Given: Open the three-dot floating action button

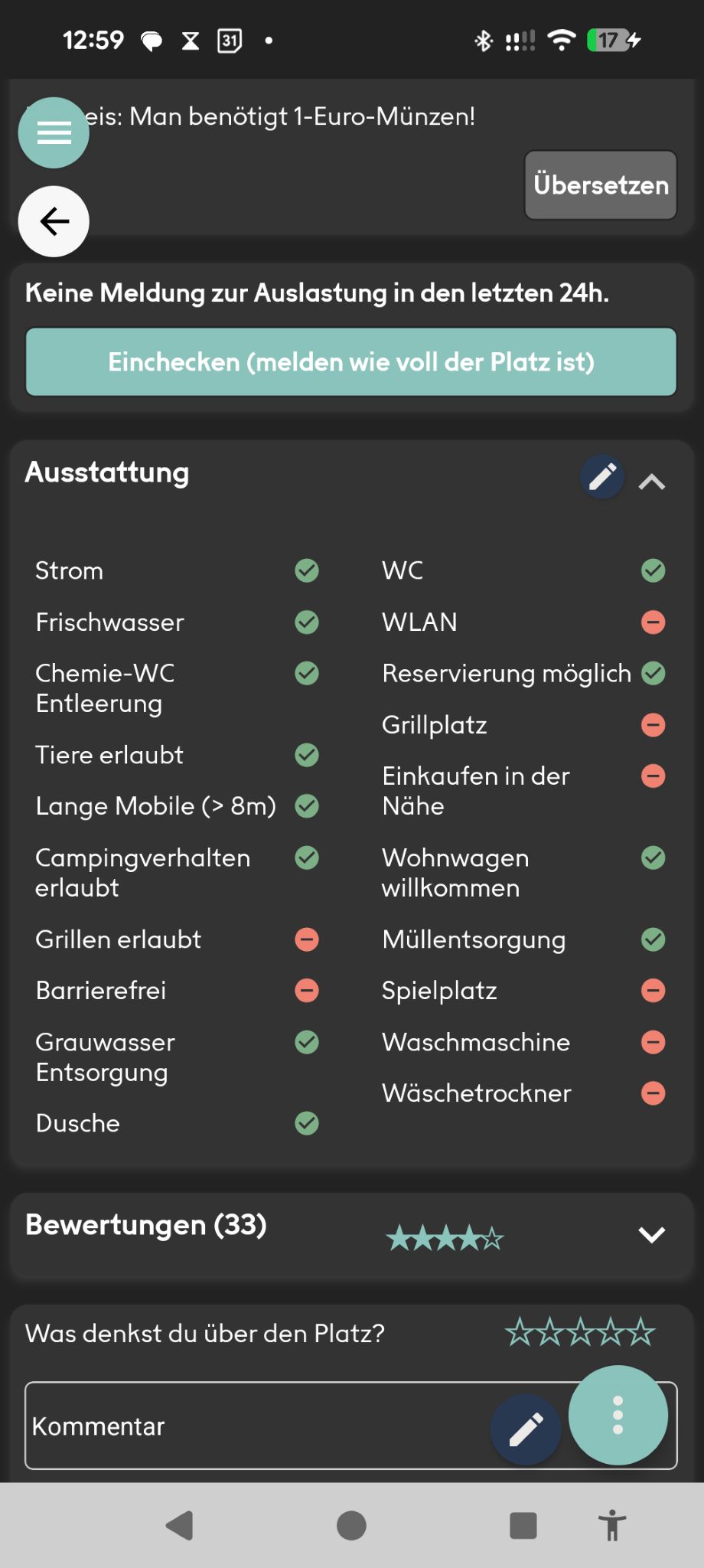Looking at the screenshot, I should (618, 1415).
